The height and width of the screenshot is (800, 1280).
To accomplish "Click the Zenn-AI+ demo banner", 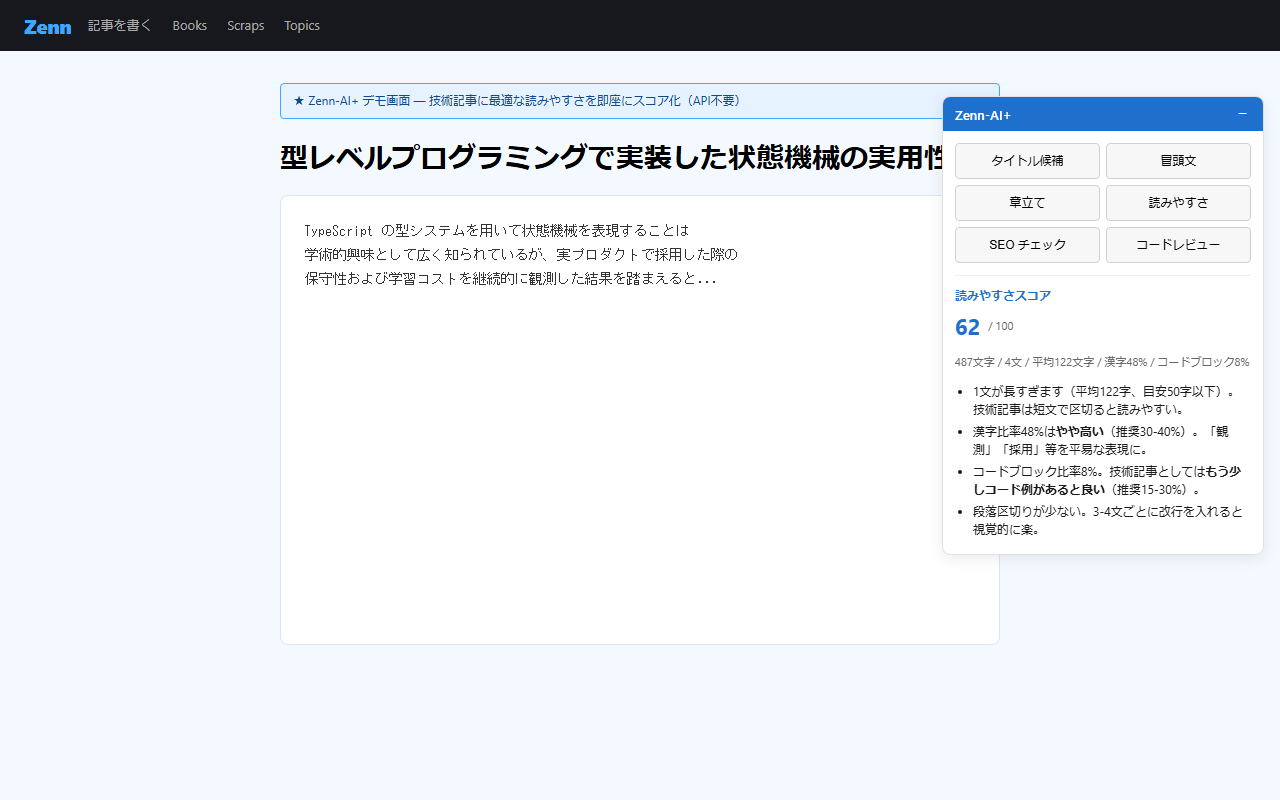I will [640, 101].
